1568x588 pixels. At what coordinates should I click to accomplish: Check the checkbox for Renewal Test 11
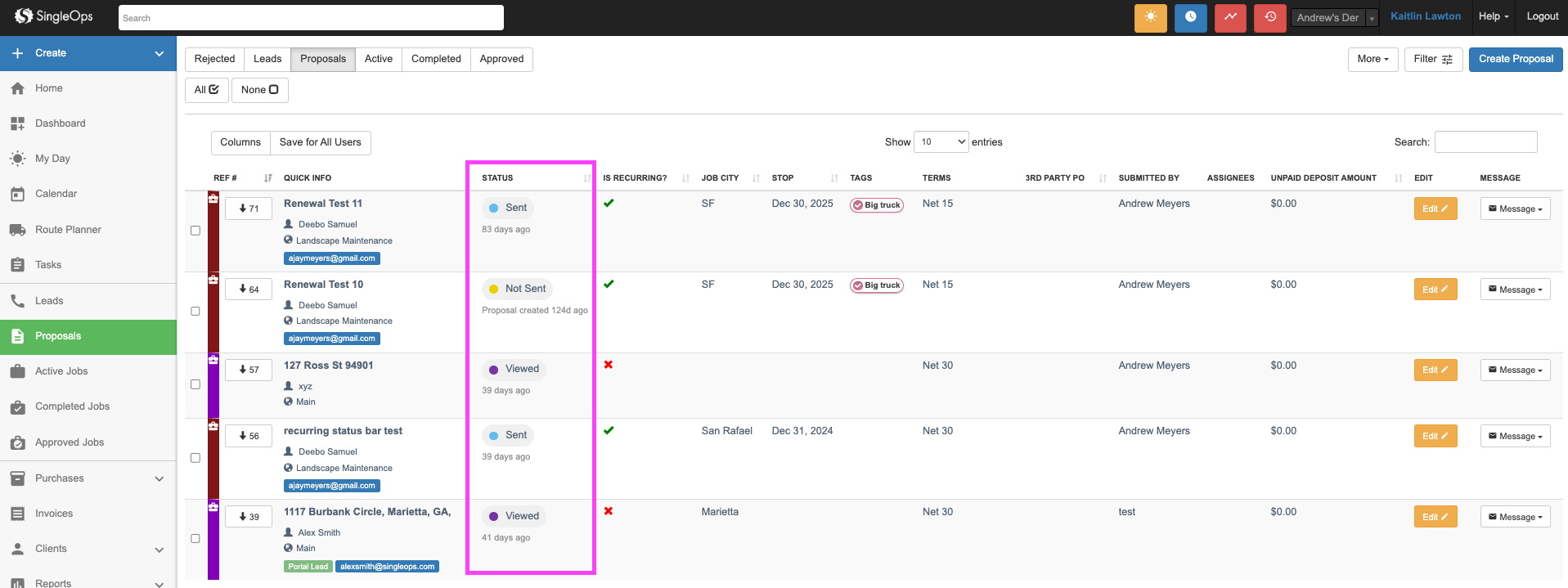(x=195, y=231)
